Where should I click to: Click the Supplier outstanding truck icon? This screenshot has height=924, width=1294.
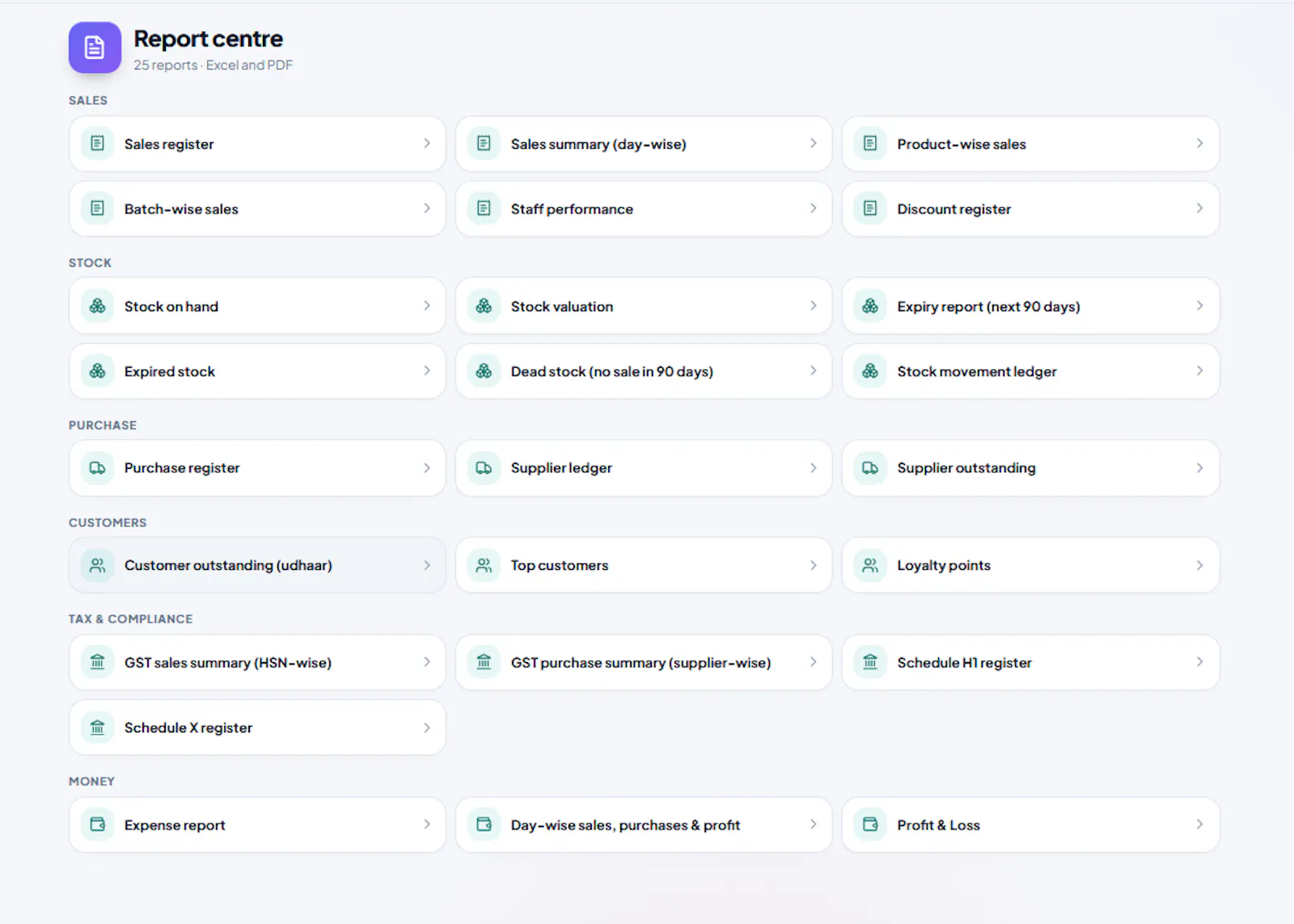tap(870, 468)
